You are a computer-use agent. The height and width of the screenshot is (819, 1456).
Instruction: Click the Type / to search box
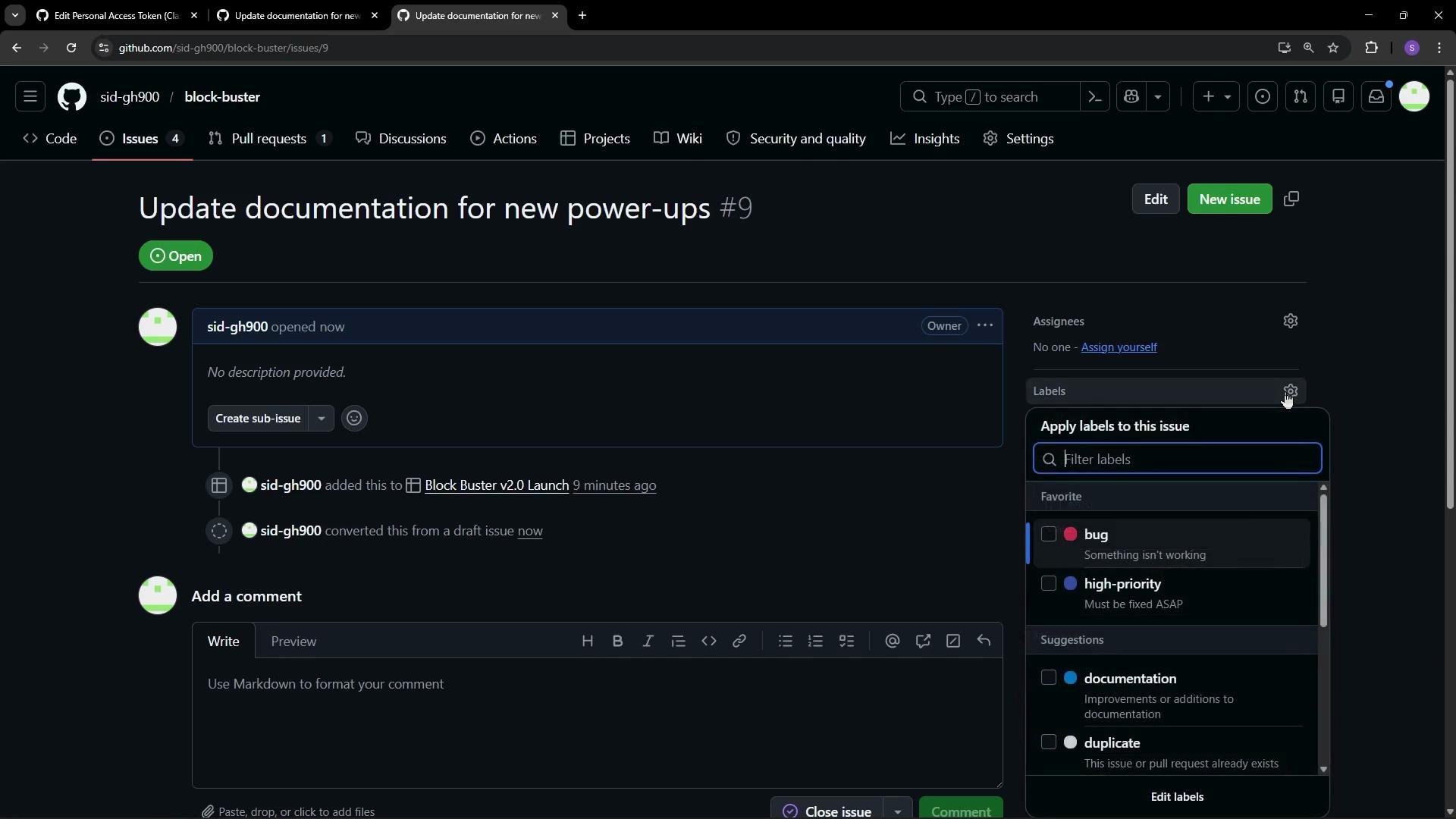tap(990, 97)
